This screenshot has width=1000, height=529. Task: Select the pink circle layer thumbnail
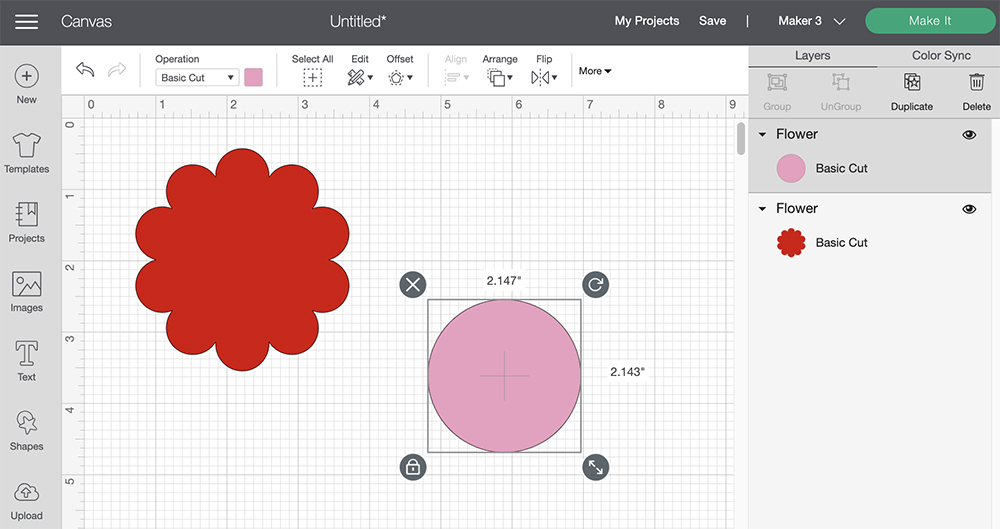[x=791, y=168]
